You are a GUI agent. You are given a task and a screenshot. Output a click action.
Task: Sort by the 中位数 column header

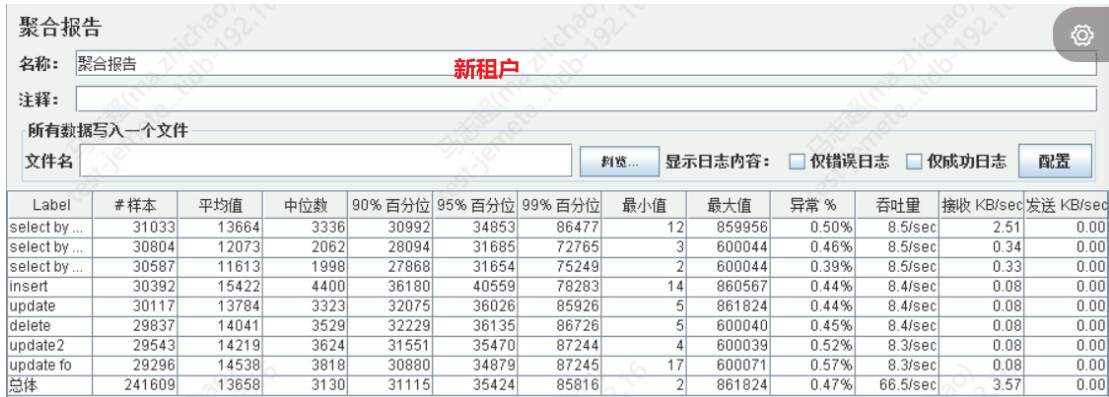click(305, 205)
